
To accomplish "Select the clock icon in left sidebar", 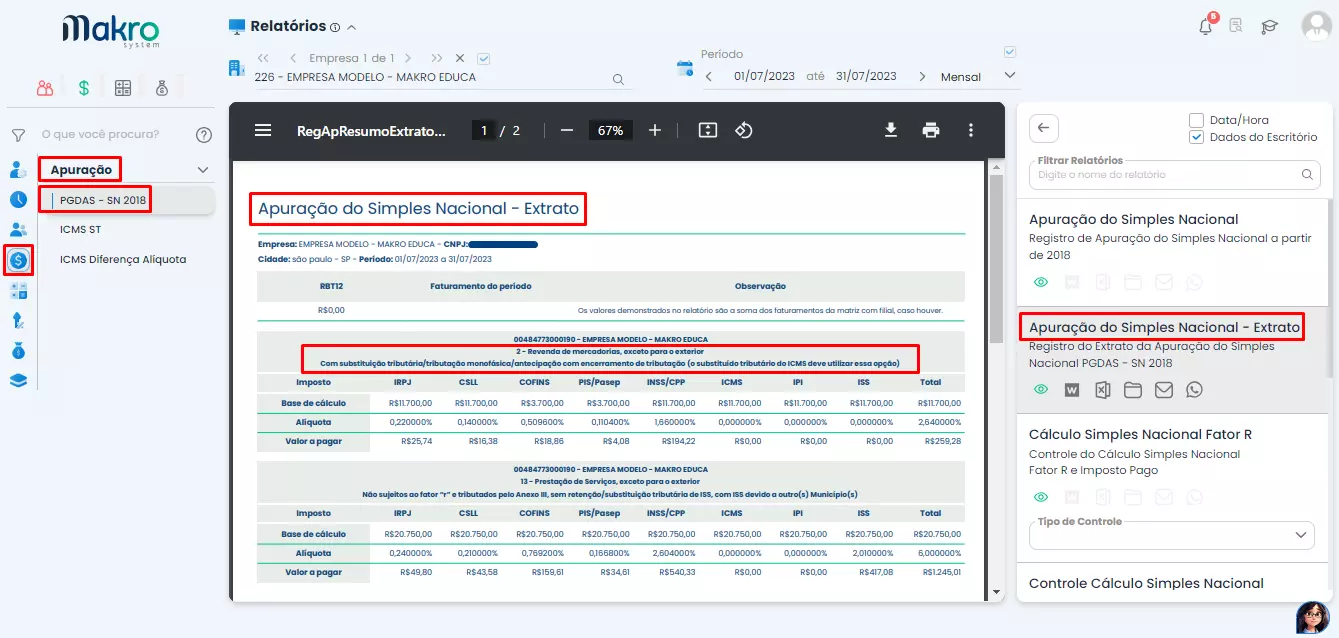I will point(18,200).
